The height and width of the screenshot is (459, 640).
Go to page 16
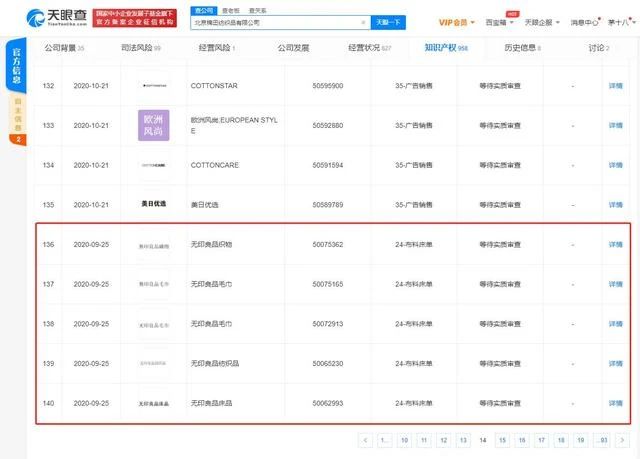[522, 440]
